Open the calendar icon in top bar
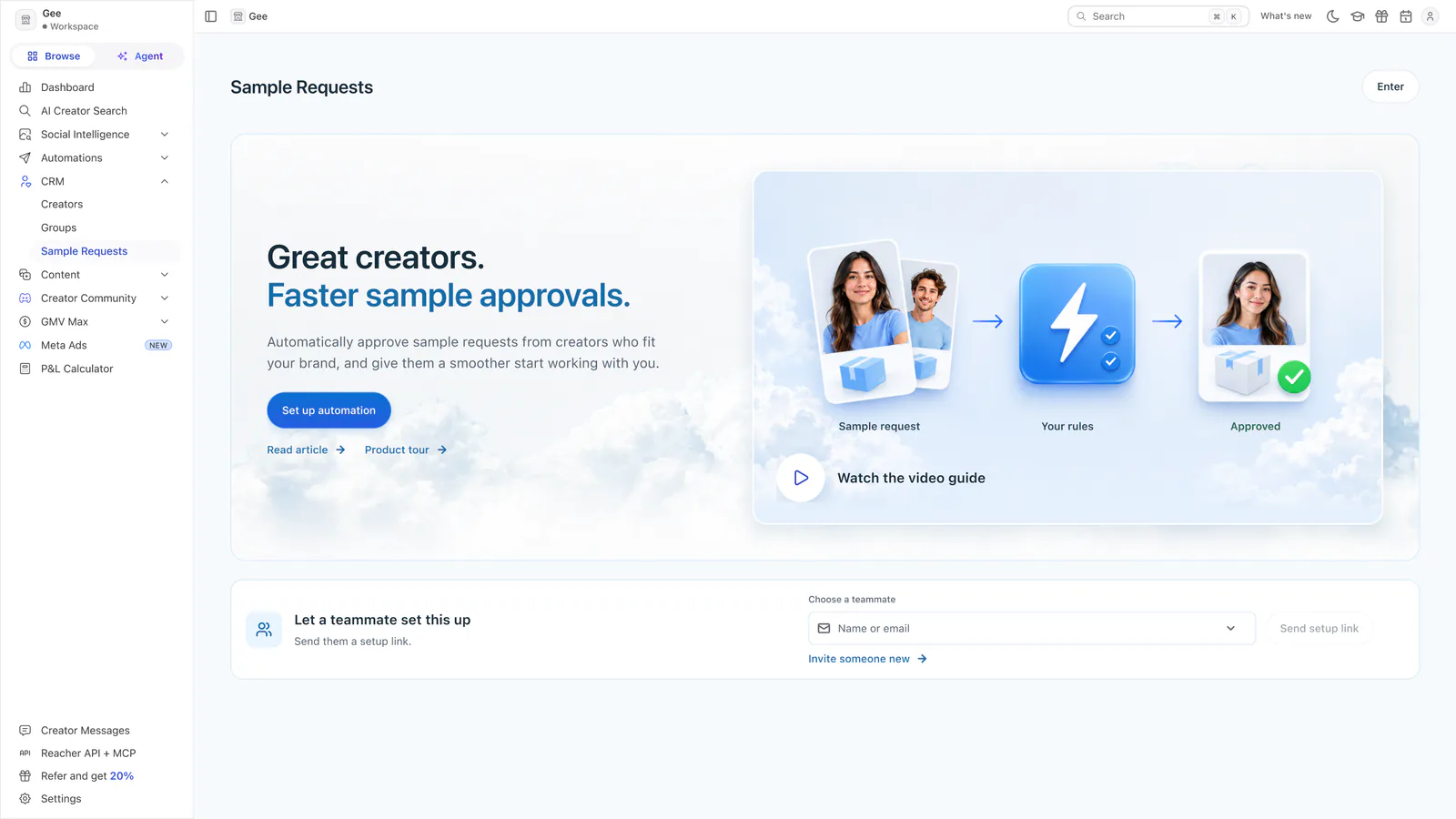The image size is (1456, 819). (1406, 16)
